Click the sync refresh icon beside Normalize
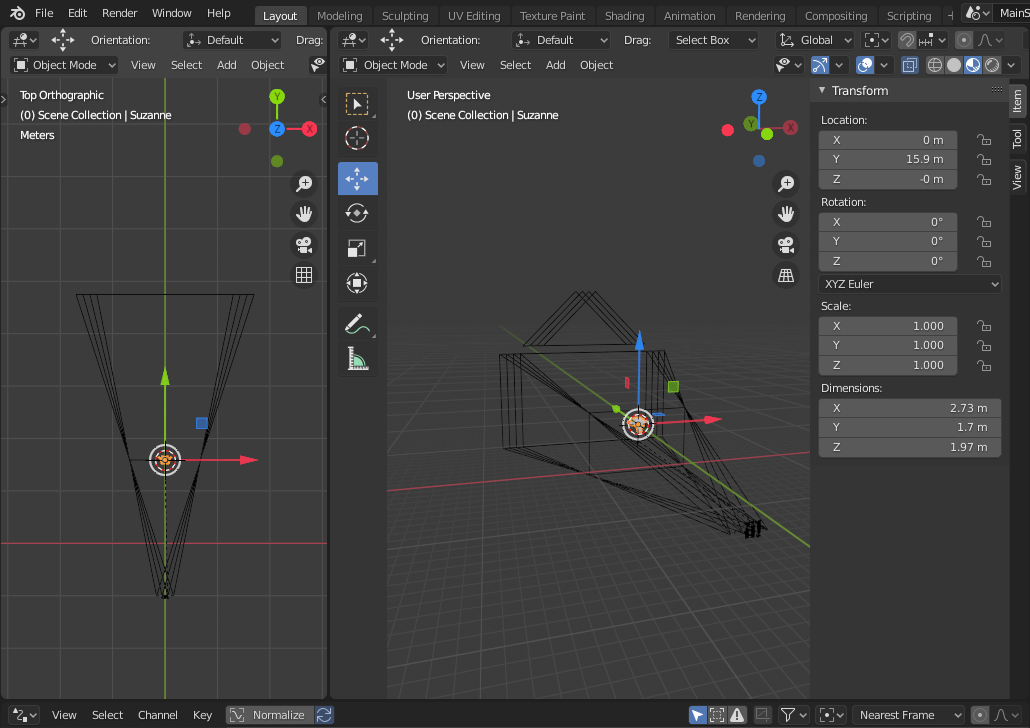This screenshot has height=728, width=1030. [x=325, y=715]
